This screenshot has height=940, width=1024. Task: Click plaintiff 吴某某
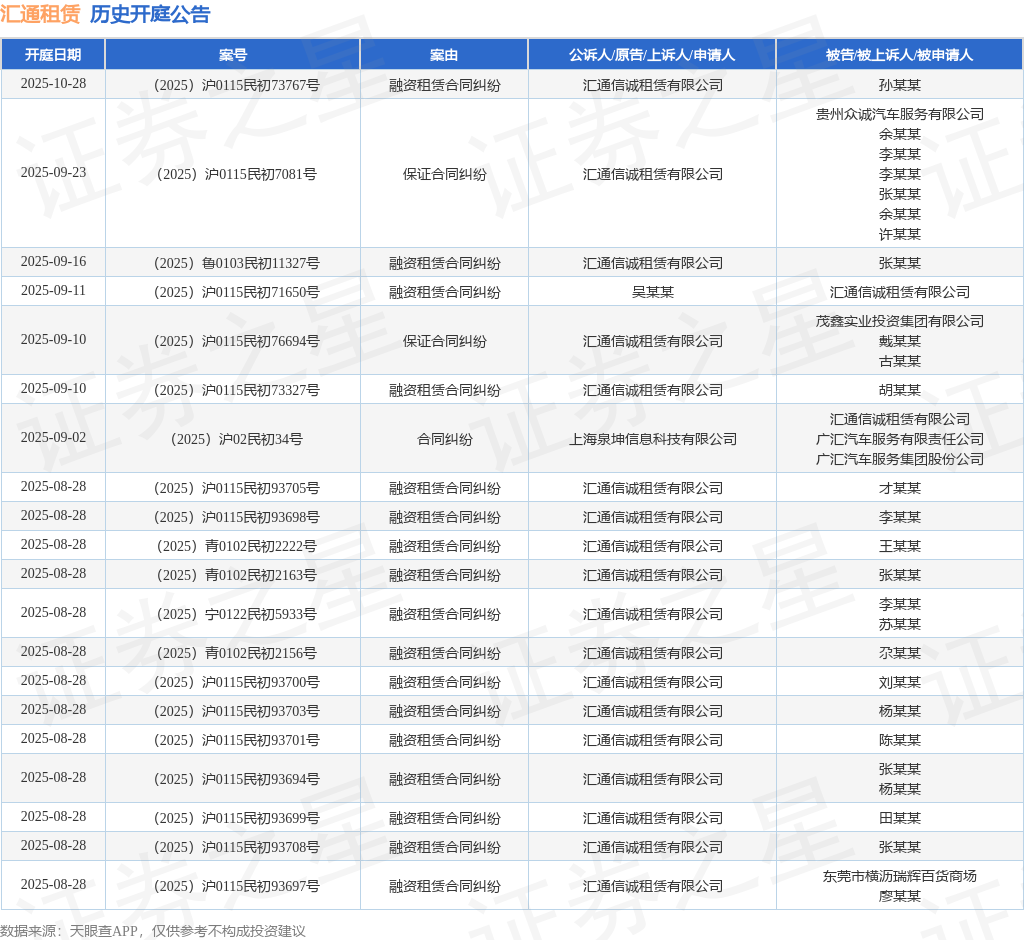point(652,292)
